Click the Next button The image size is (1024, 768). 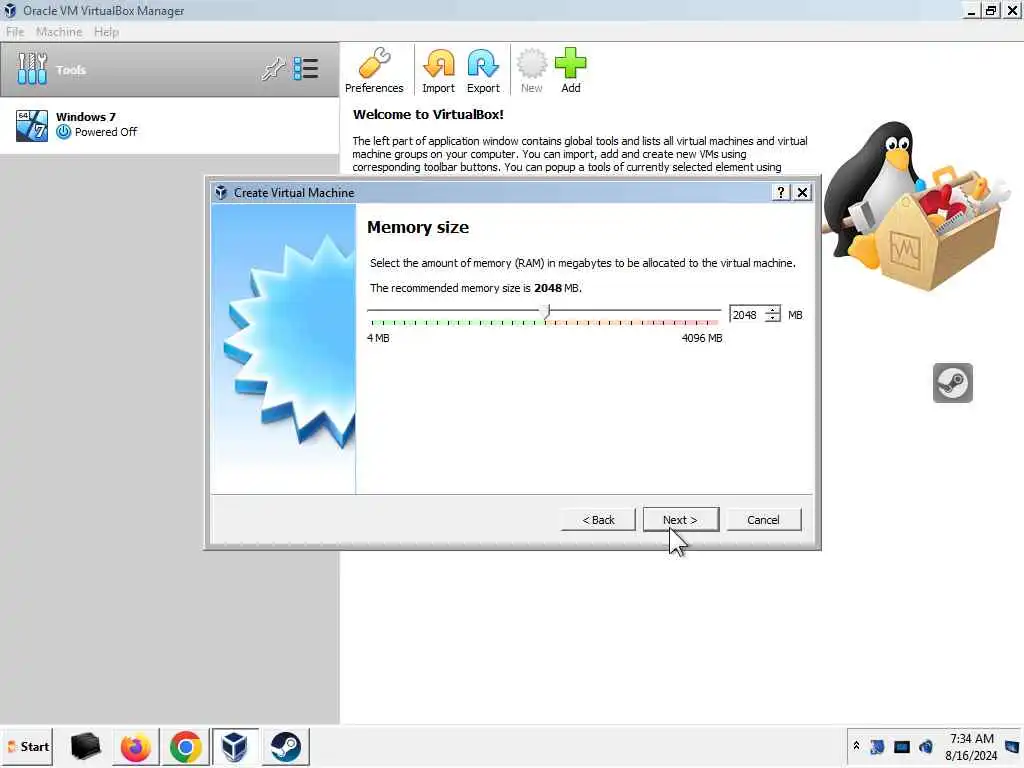click(680, 520)
